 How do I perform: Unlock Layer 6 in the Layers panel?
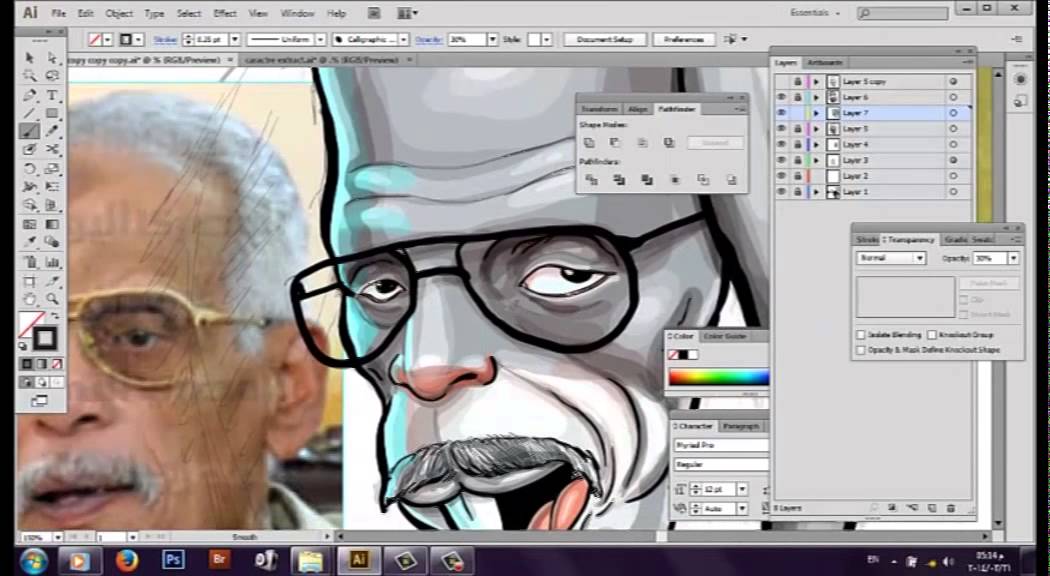798,97
